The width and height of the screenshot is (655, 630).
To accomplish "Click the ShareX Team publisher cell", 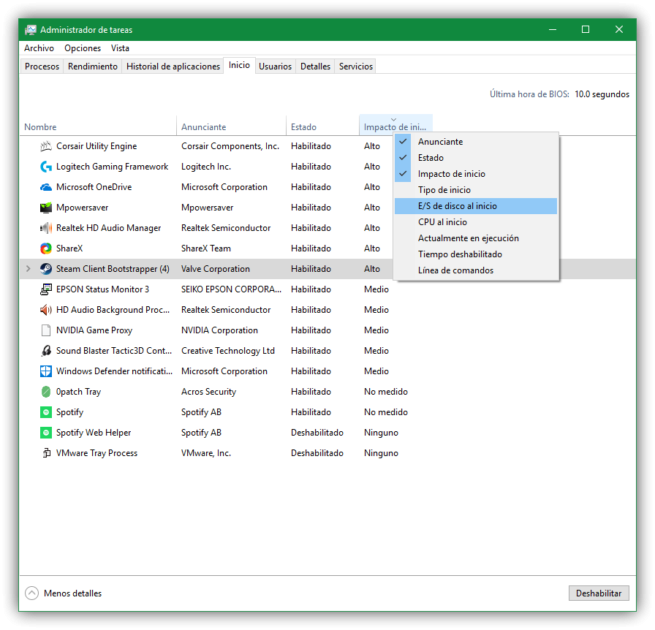I will click(x=206, y=249).
